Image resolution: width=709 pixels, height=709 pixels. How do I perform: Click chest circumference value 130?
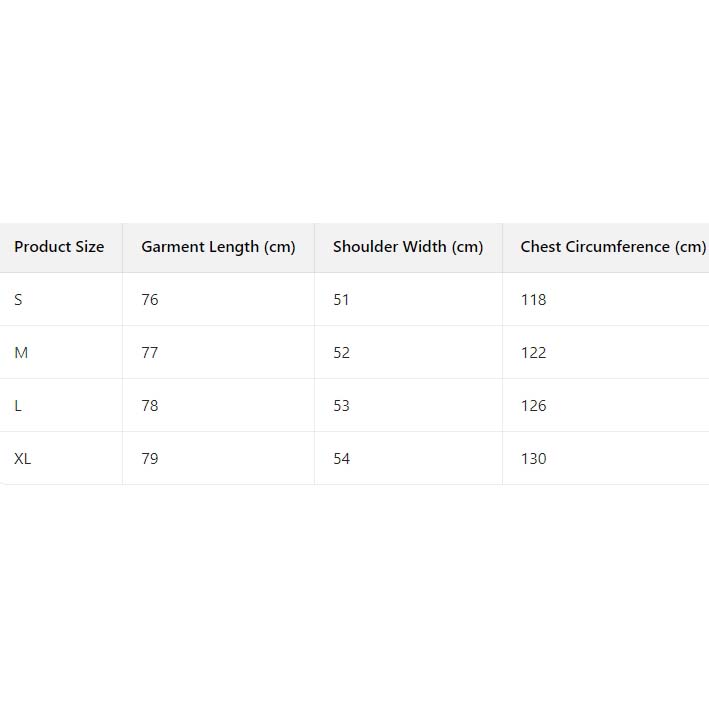coord(534,459)
